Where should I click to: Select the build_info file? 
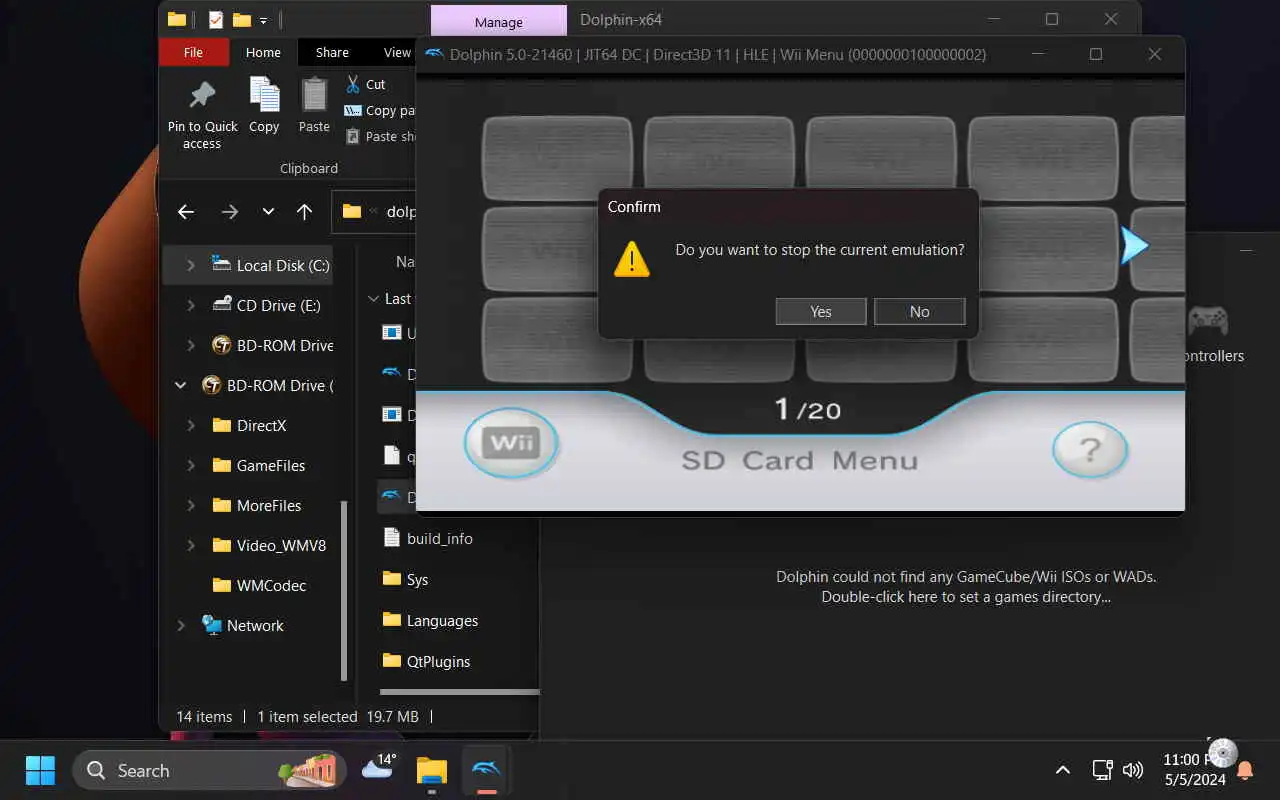pos(428,538)
